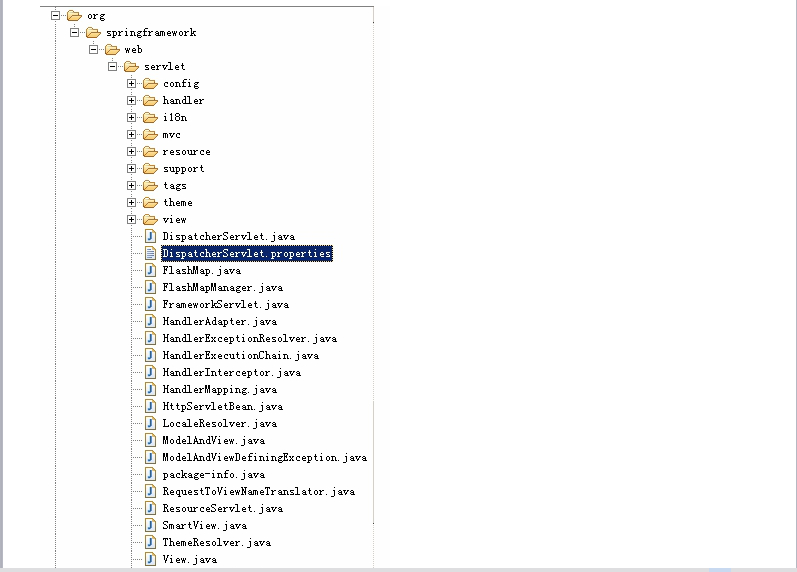Click the mvc folder icon
The width and height of the screenshot is (797, 572).
(150, 135)
